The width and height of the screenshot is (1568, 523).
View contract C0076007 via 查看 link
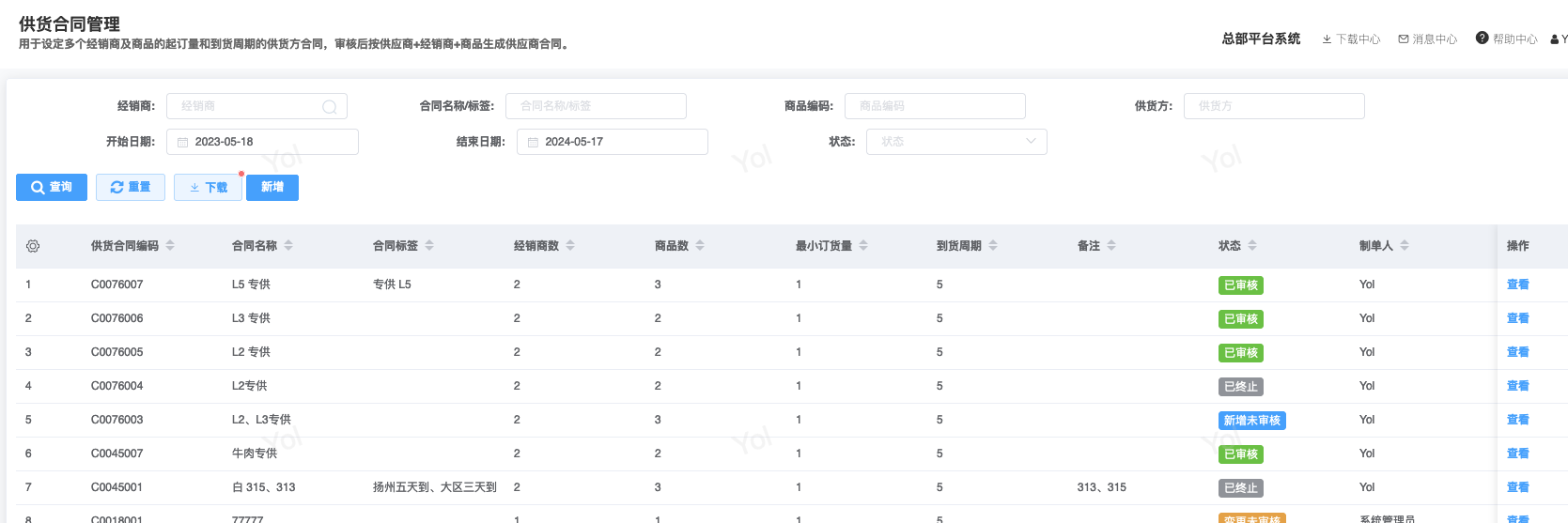pyautogui.click(x=1517, y=285)
